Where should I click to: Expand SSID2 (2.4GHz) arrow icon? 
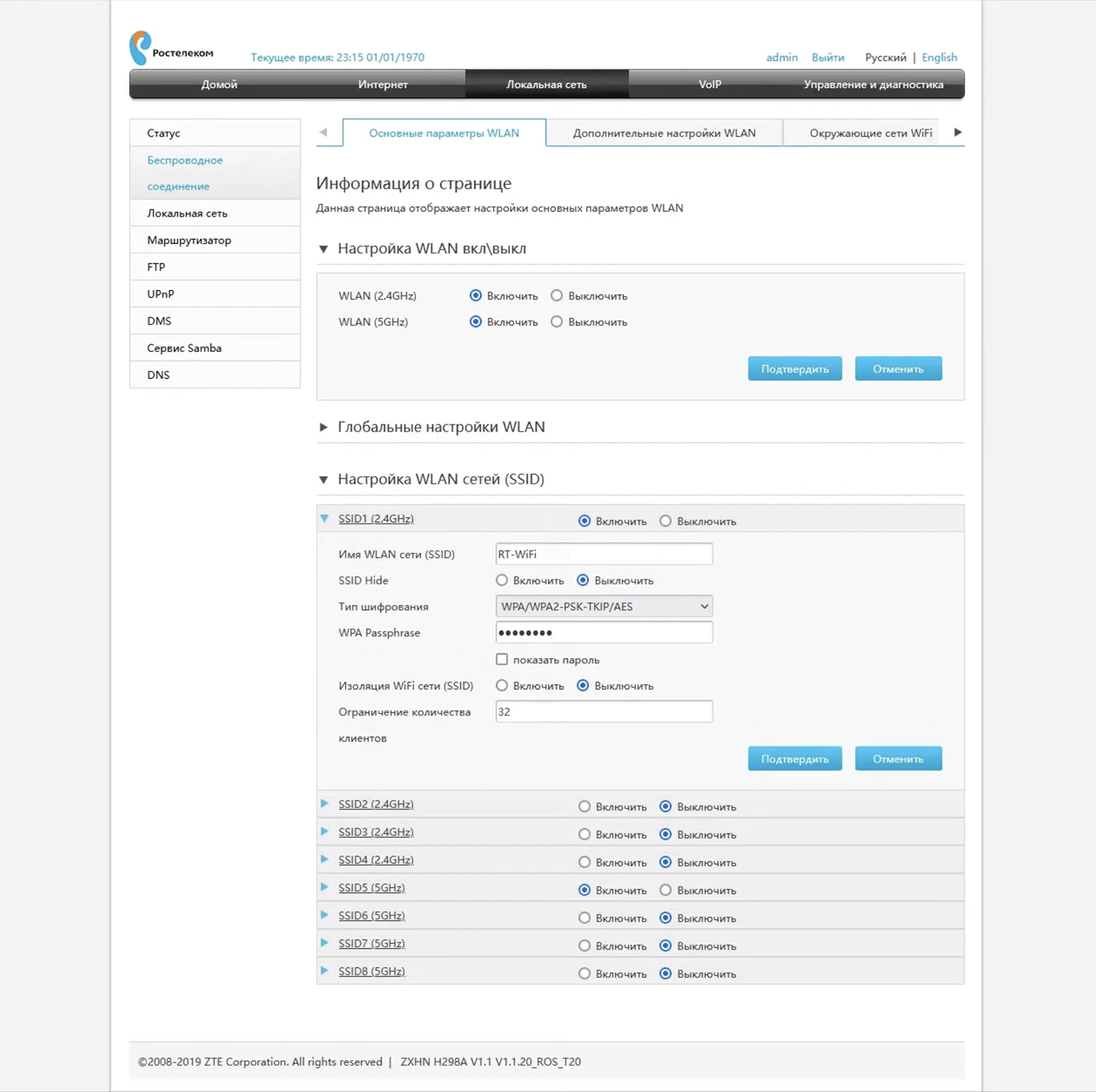pyautogui.click(x=324, y=803)
